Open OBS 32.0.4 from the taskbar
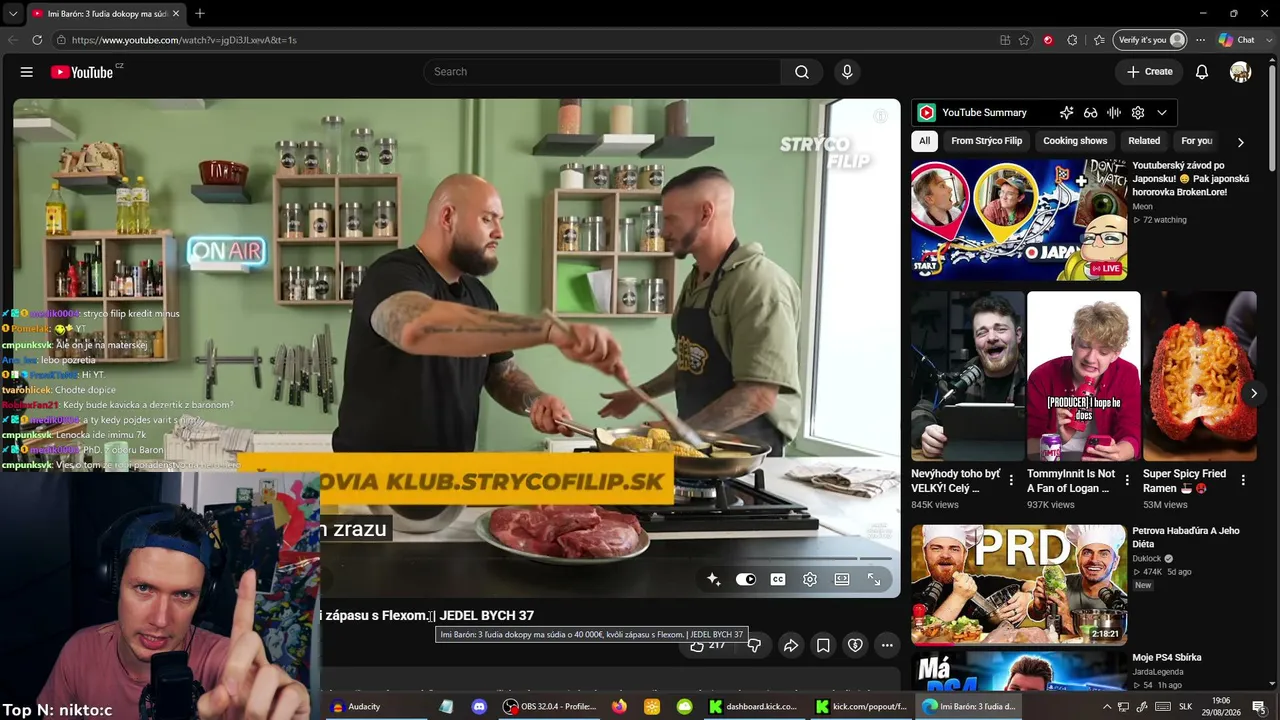 551,706
